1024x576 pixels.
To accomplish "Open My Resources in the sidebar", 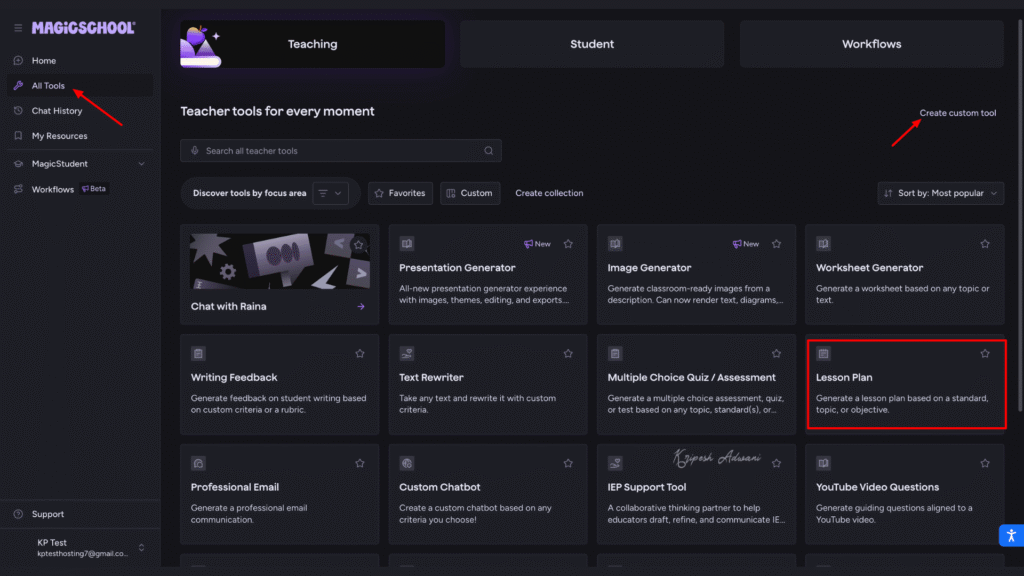I will (x=80, y=136).
